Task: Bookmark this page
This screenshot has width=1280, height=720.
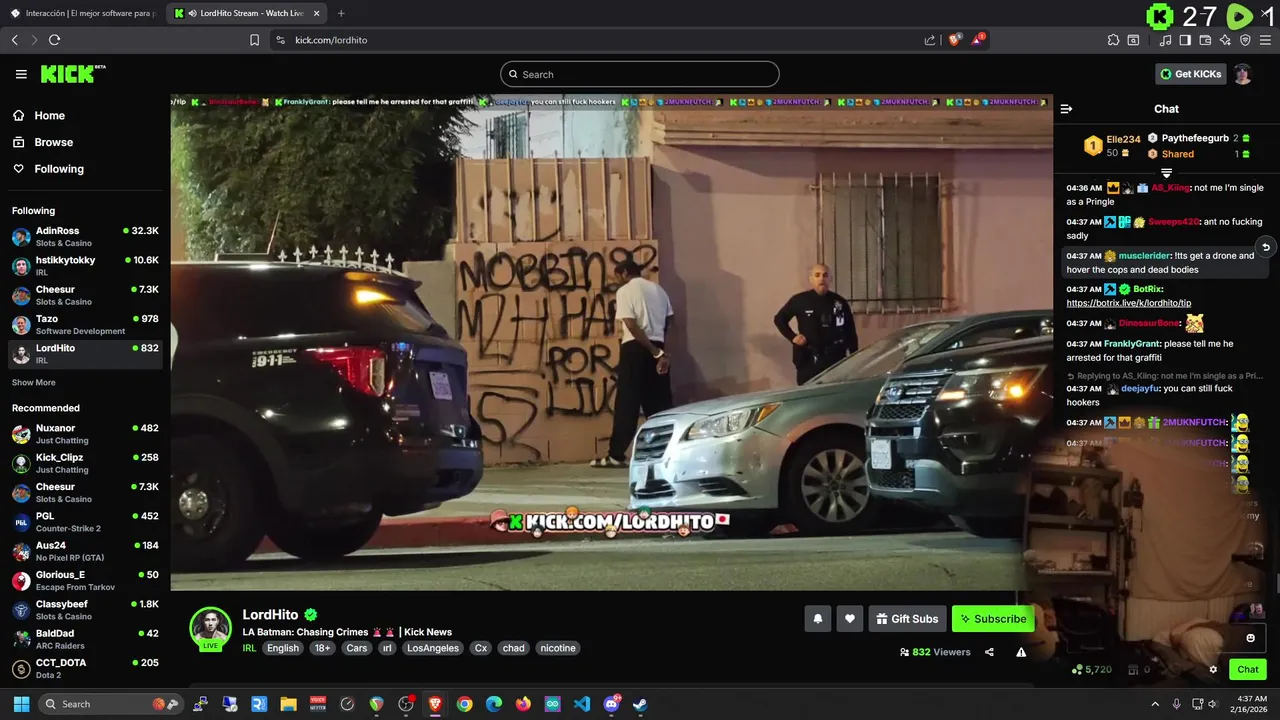Action: click(x=254, y=40)
